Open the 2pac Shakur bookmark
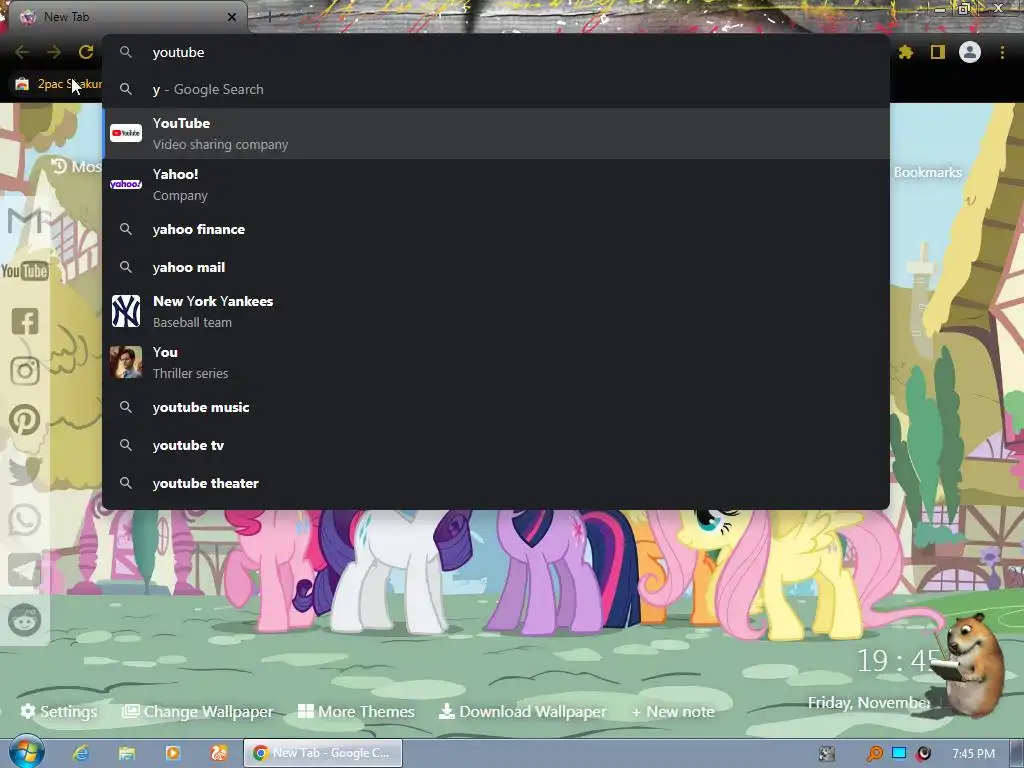 59,84
